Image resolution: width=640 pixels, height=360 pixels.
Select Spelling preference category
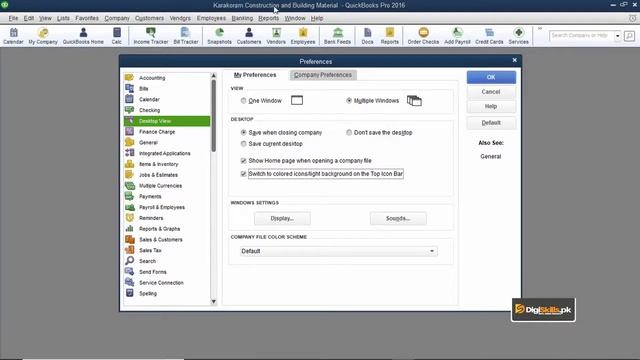point(167,293)
